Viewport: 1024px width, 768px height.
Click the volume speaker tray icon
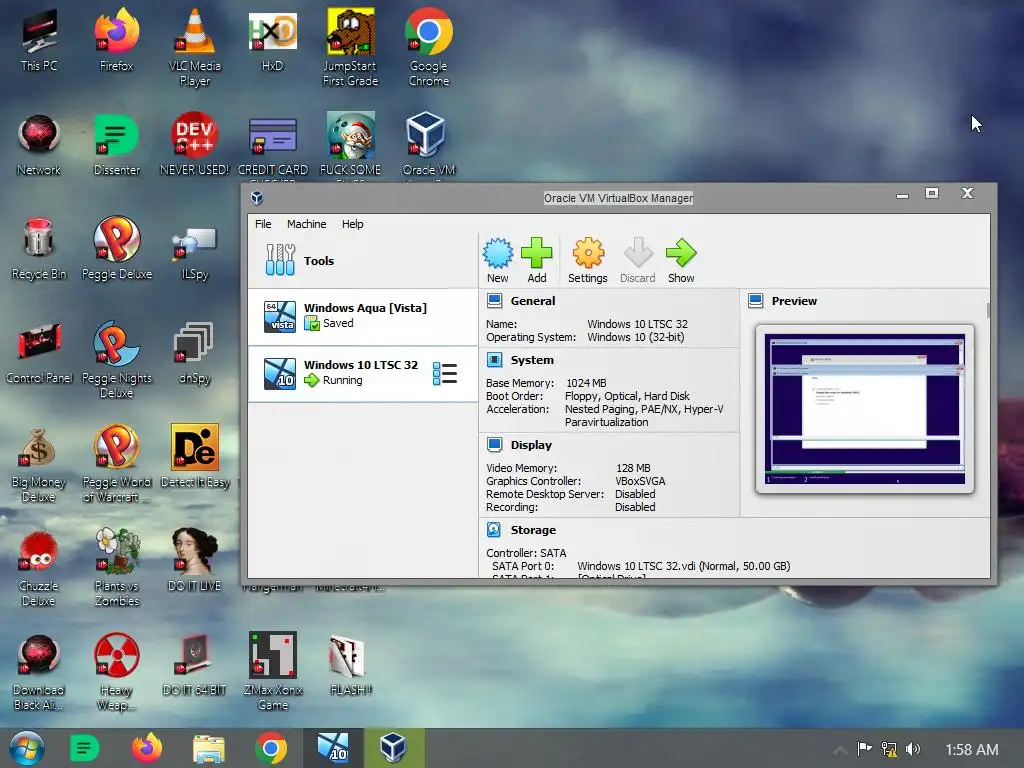913,749
